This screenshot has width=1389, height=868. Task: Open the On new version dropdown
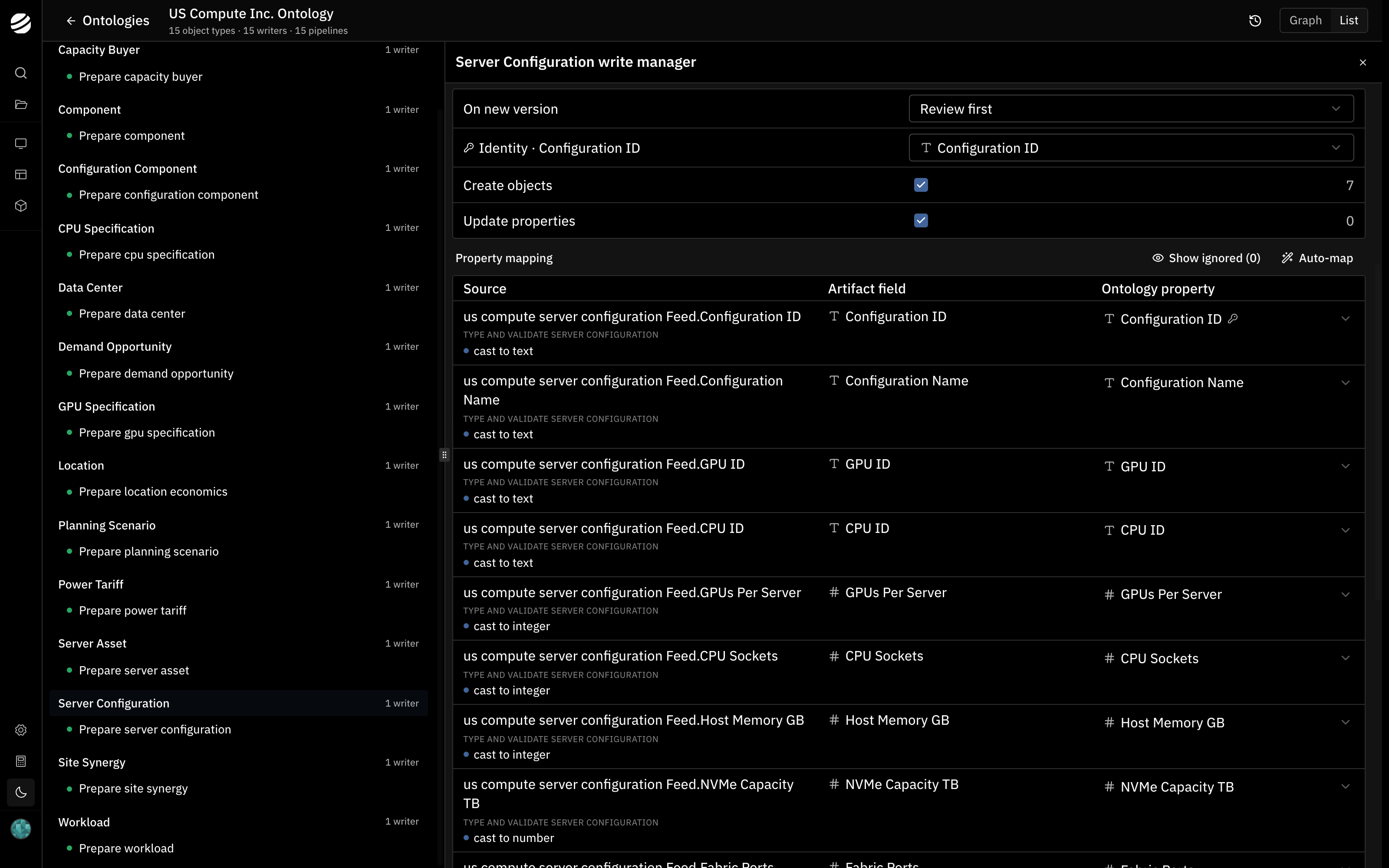[x=1131, y=109]
